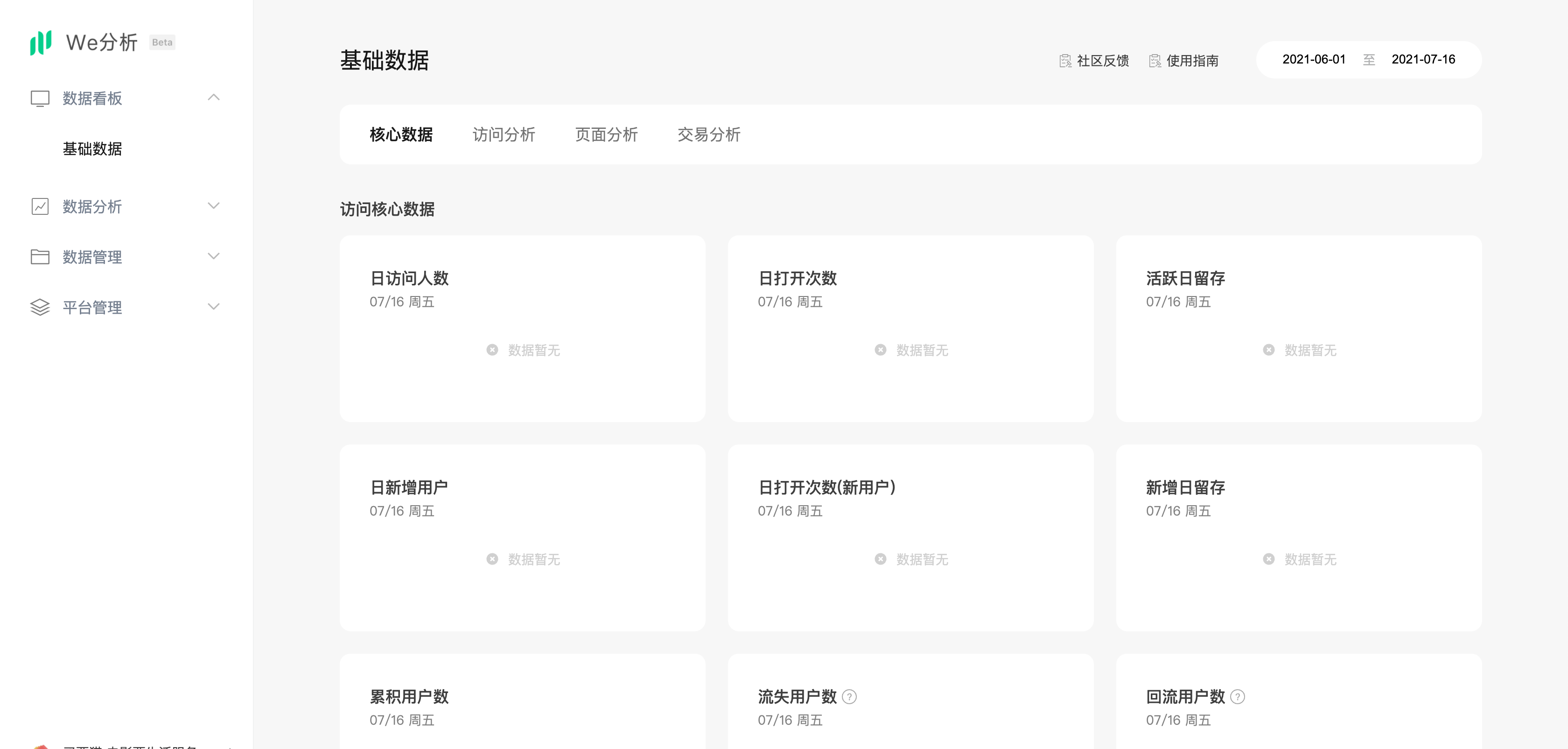Screen dimensions: 1568x749
Task: Click the 使用指南 document icon
Action: tap(1155, 61)
